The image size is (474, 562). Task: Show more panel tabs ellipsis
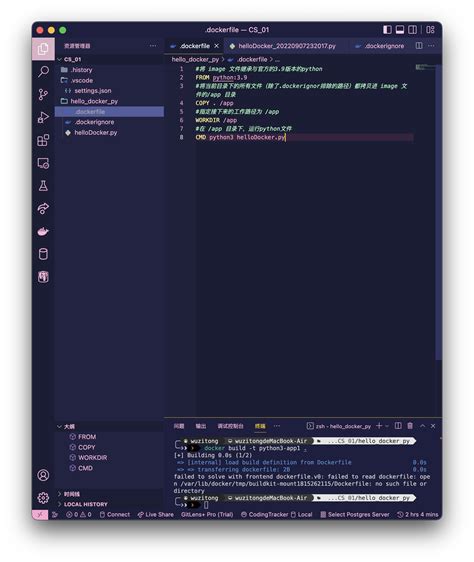[x=277, y=426]
